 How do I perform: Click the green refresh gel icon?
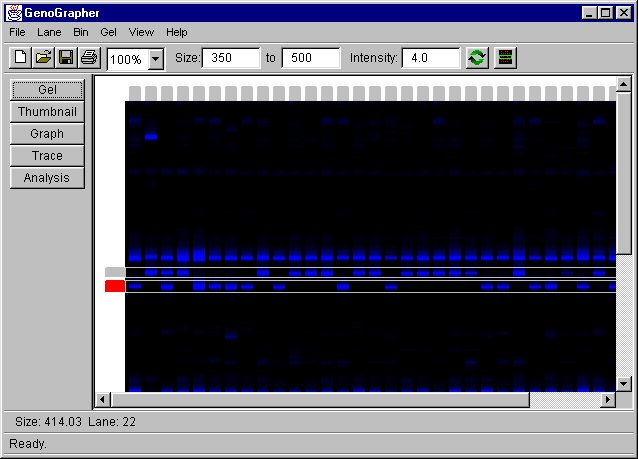pos(478,58)
